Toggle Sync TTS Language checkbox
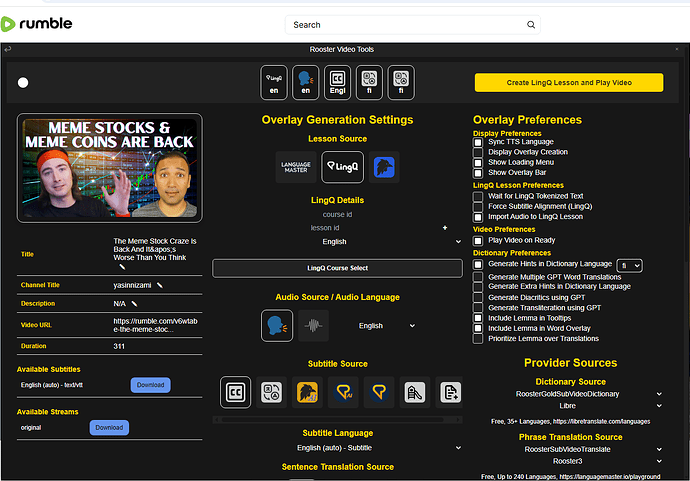This screenshot has width=690, height=481. click(x=478, y=142)
